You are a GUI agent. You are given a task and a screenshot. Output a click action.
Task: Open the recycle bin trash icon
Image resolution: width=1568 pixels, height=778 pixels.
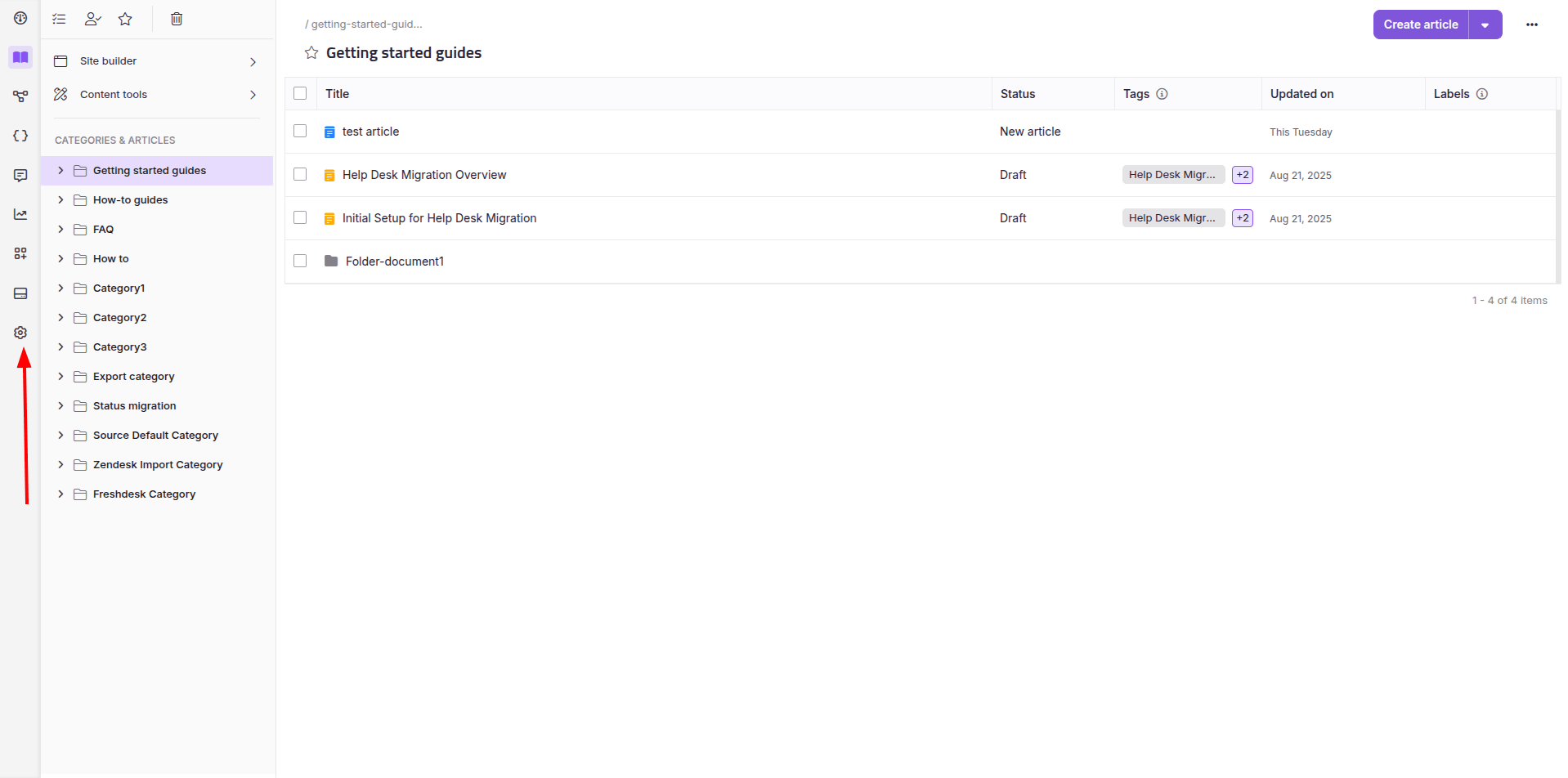(177, 19)
